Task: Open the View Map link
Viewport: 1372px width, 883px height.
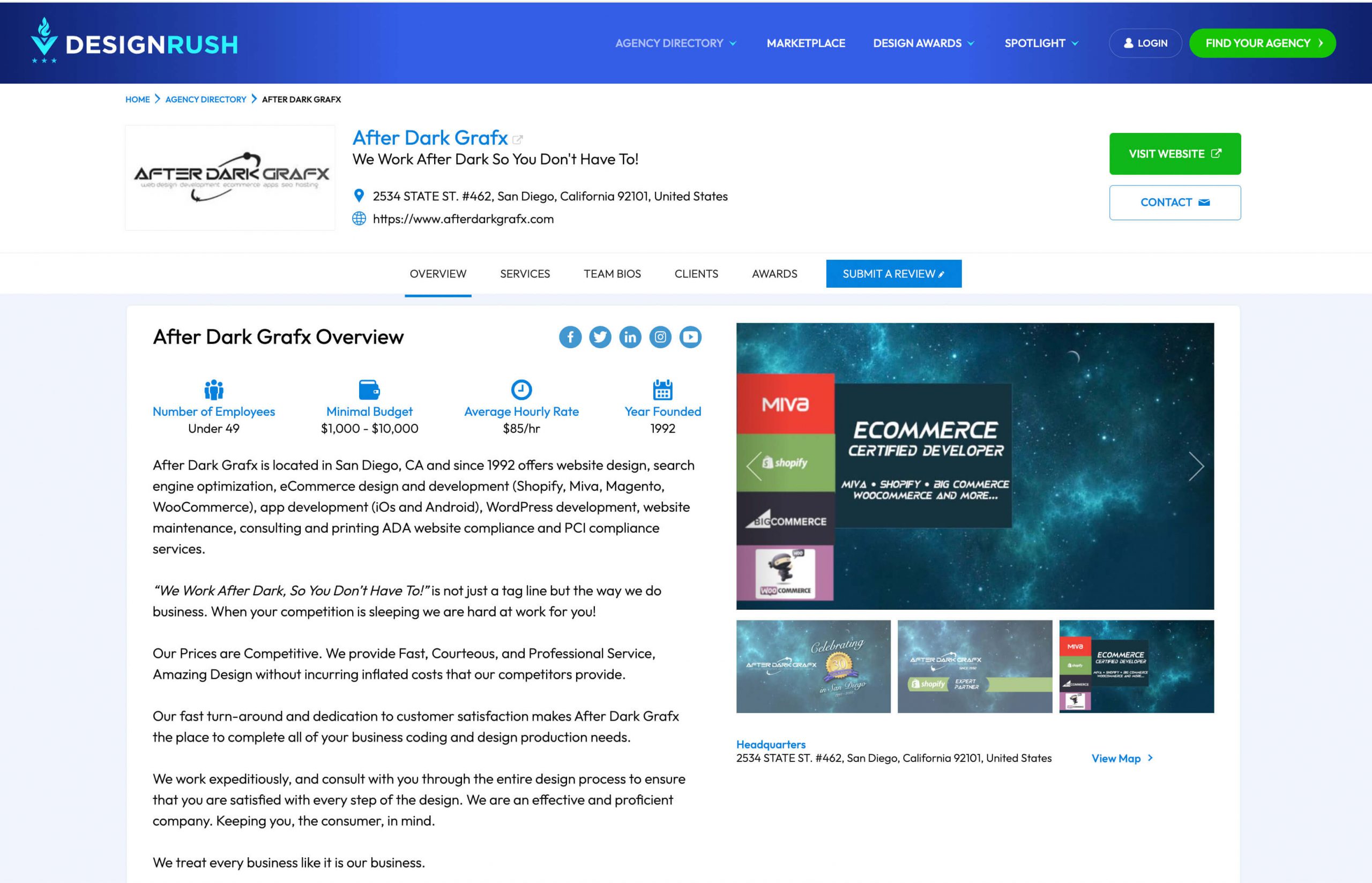Action: pyautogui.click(x=1122, y=759)
